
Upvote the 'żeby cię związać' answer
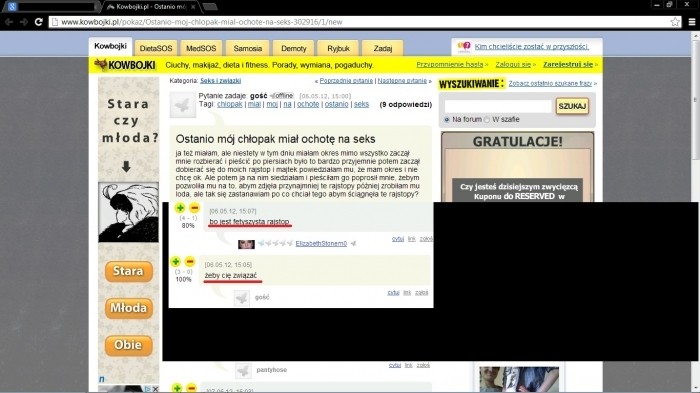175,261
